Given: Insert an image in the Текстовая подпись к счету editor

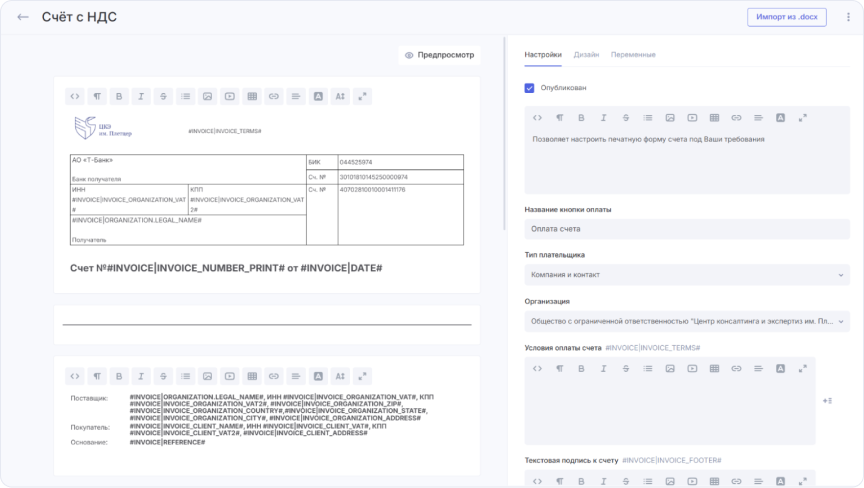Looking at the screenshot, I should 669,481.
